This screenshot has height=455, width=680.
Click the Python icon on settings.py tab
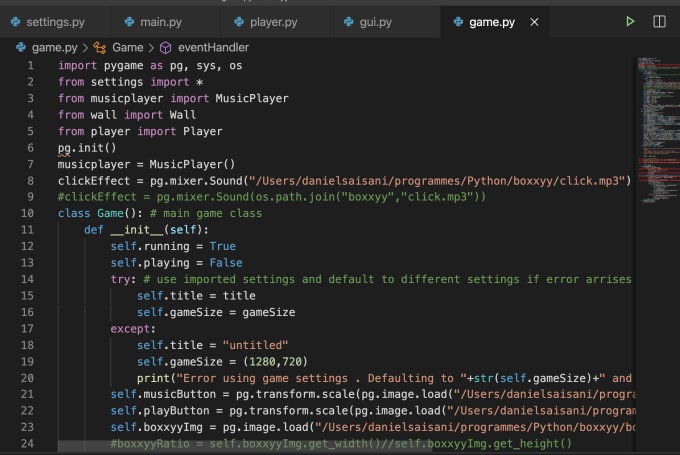point(16,22)
